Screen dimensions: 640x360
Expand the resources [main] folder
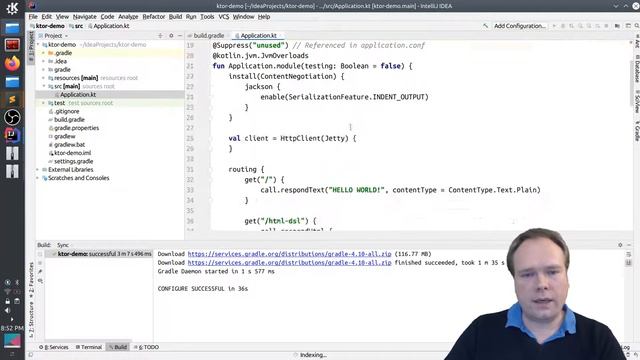click(44, 78)
